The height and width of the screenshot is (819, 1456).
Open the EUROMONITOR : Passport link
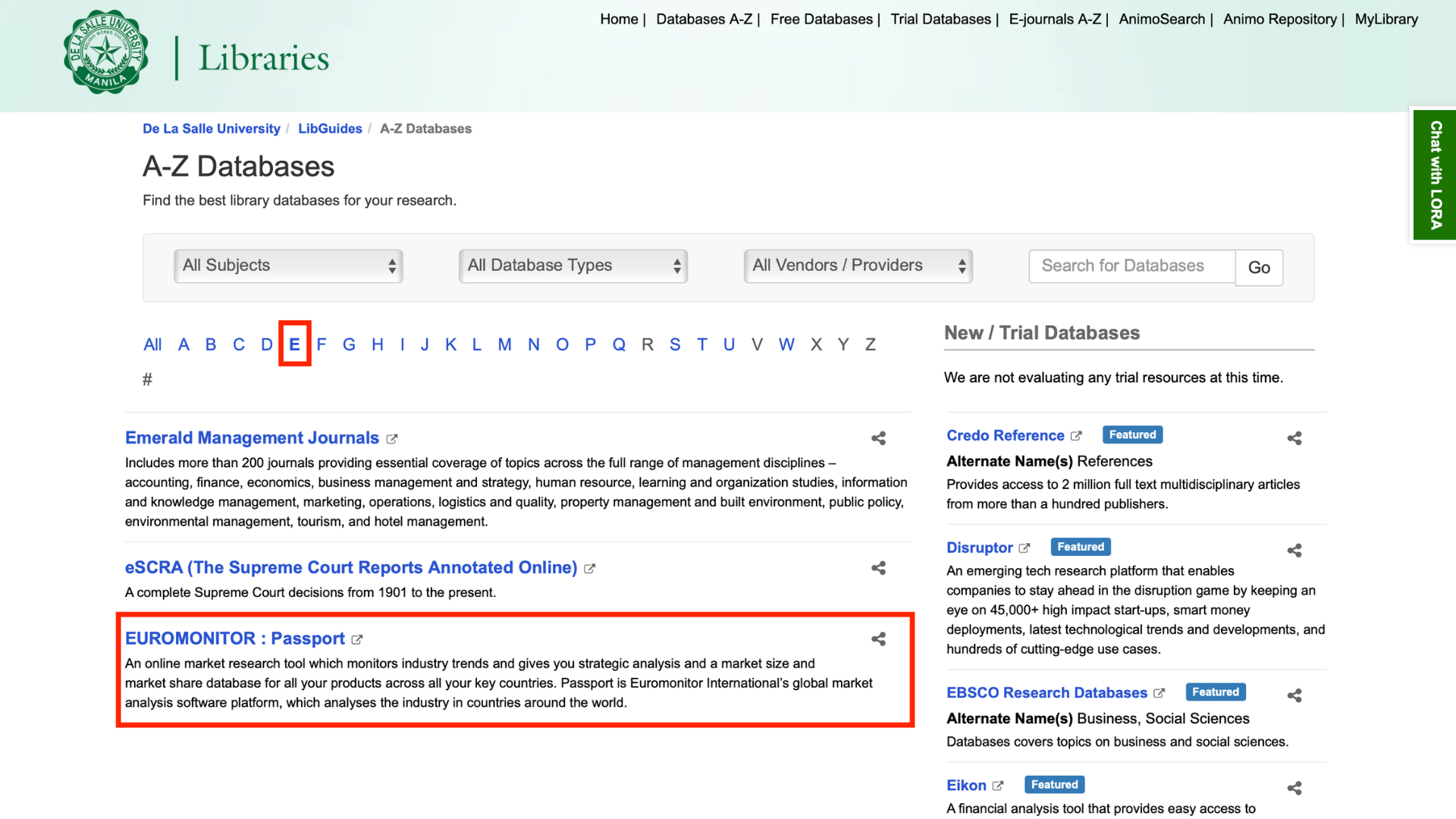[235, 639]
